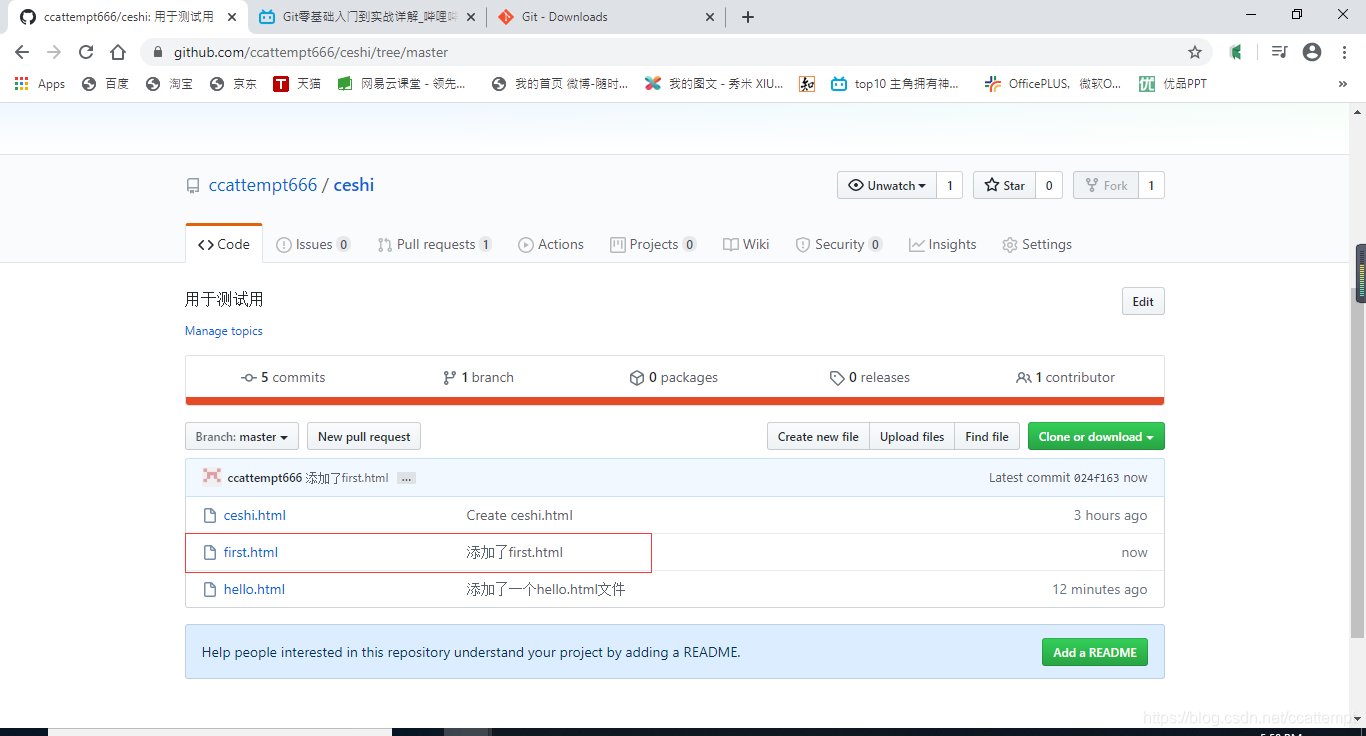The image size is (1366, 736).
Task: Click the watchers count 1
Action: click(950, 185)
